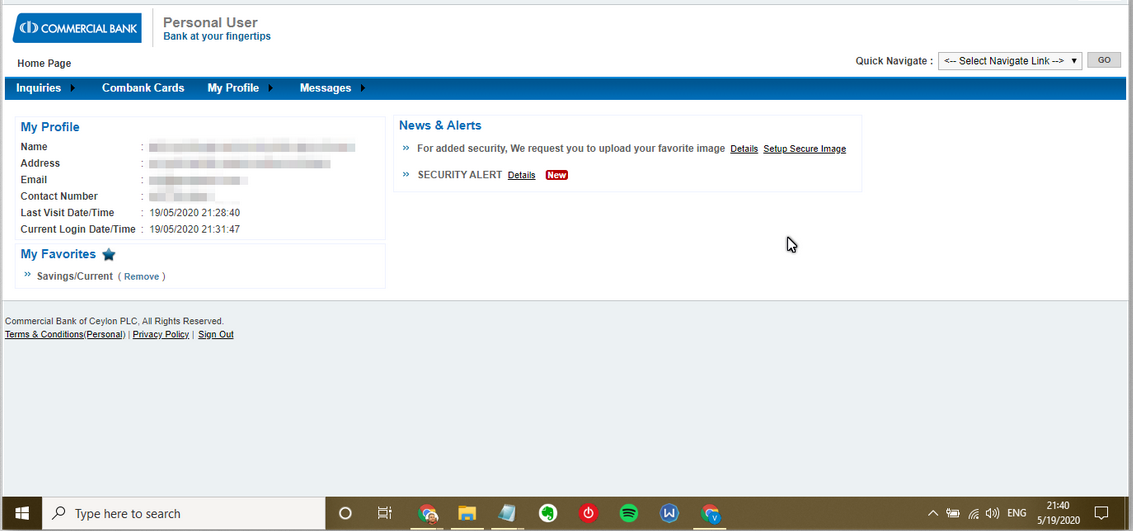
Task: Open blue W hexagon app in taskbar
Action: click(x=669, y=514)
